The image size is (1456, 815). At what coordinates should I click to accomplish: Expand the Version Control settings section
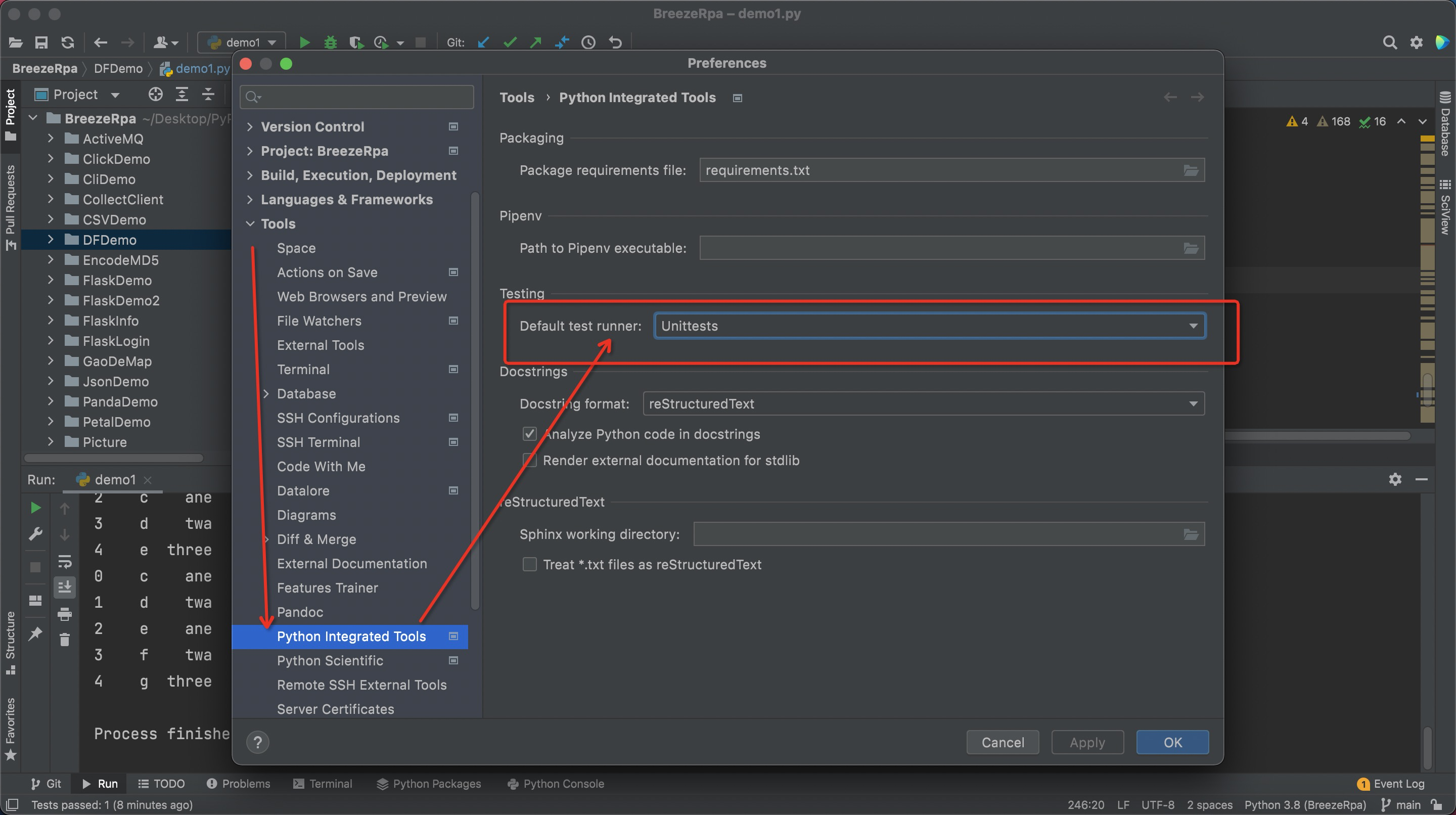[x=250, y=126]
